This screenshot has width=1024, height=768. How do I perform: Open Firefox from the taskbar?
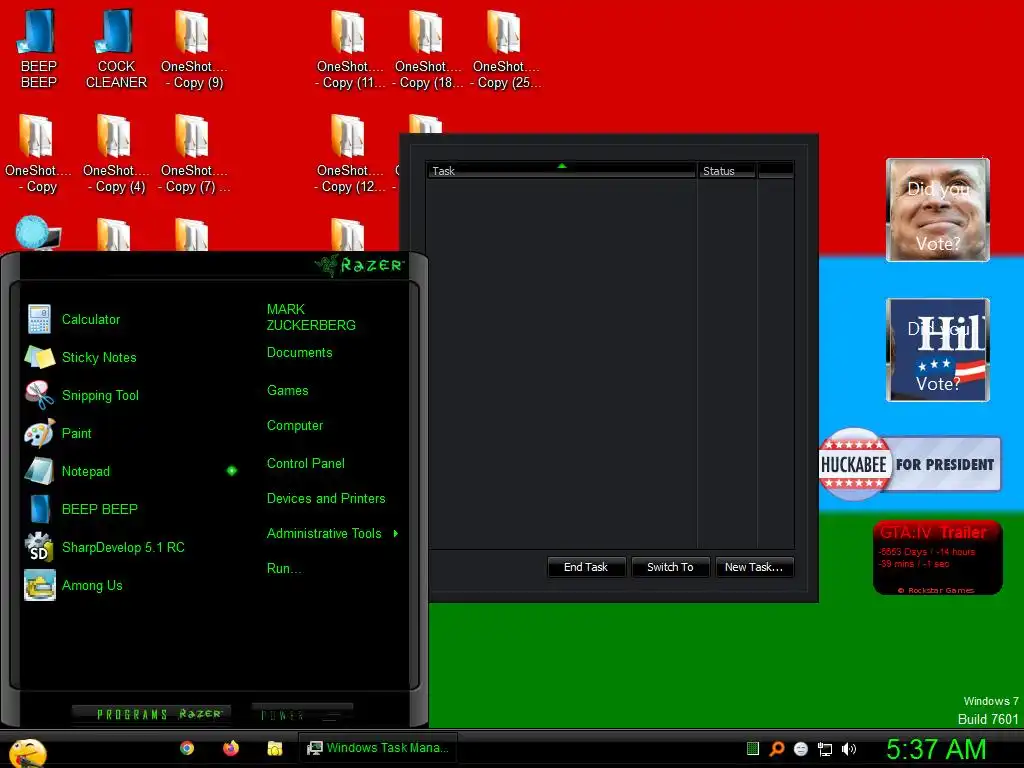click(x=231, y=748)
